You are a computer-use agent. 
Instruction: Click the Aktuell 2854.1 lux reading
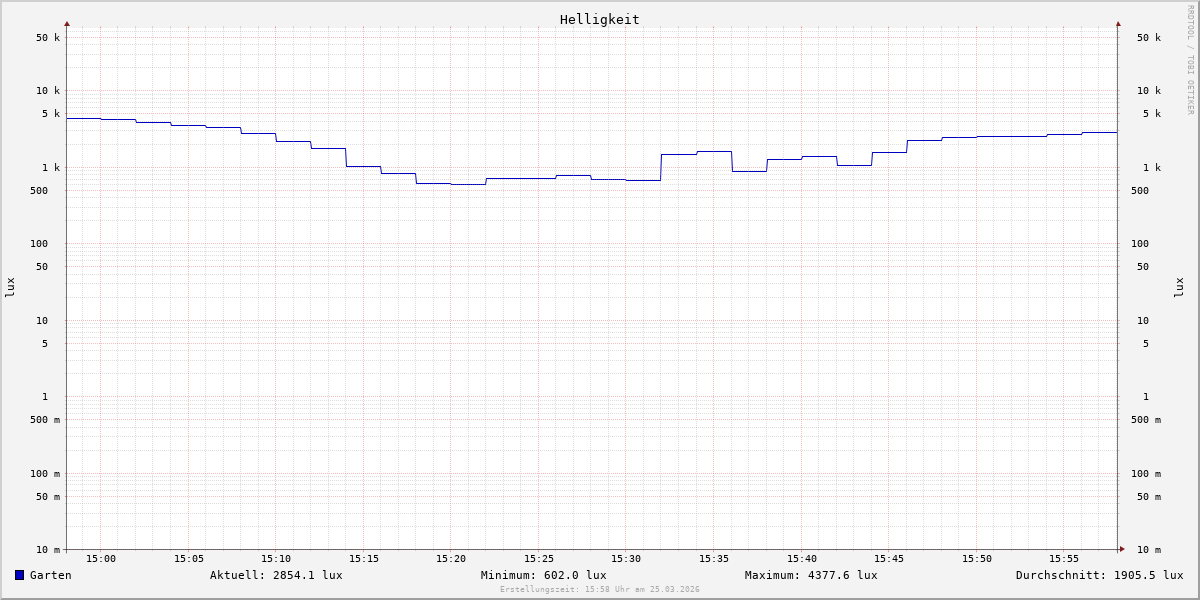[276, 575]
